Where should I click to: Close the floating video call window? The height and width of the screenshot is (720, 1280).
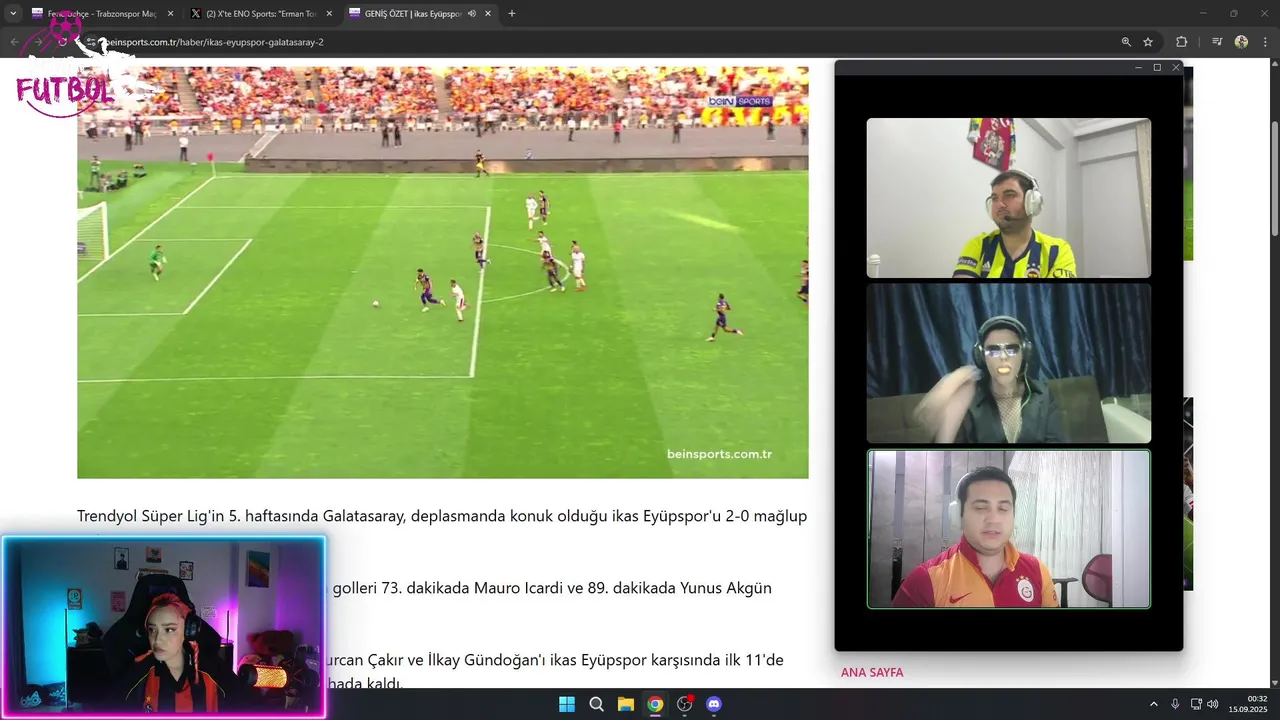[1176, 67]
